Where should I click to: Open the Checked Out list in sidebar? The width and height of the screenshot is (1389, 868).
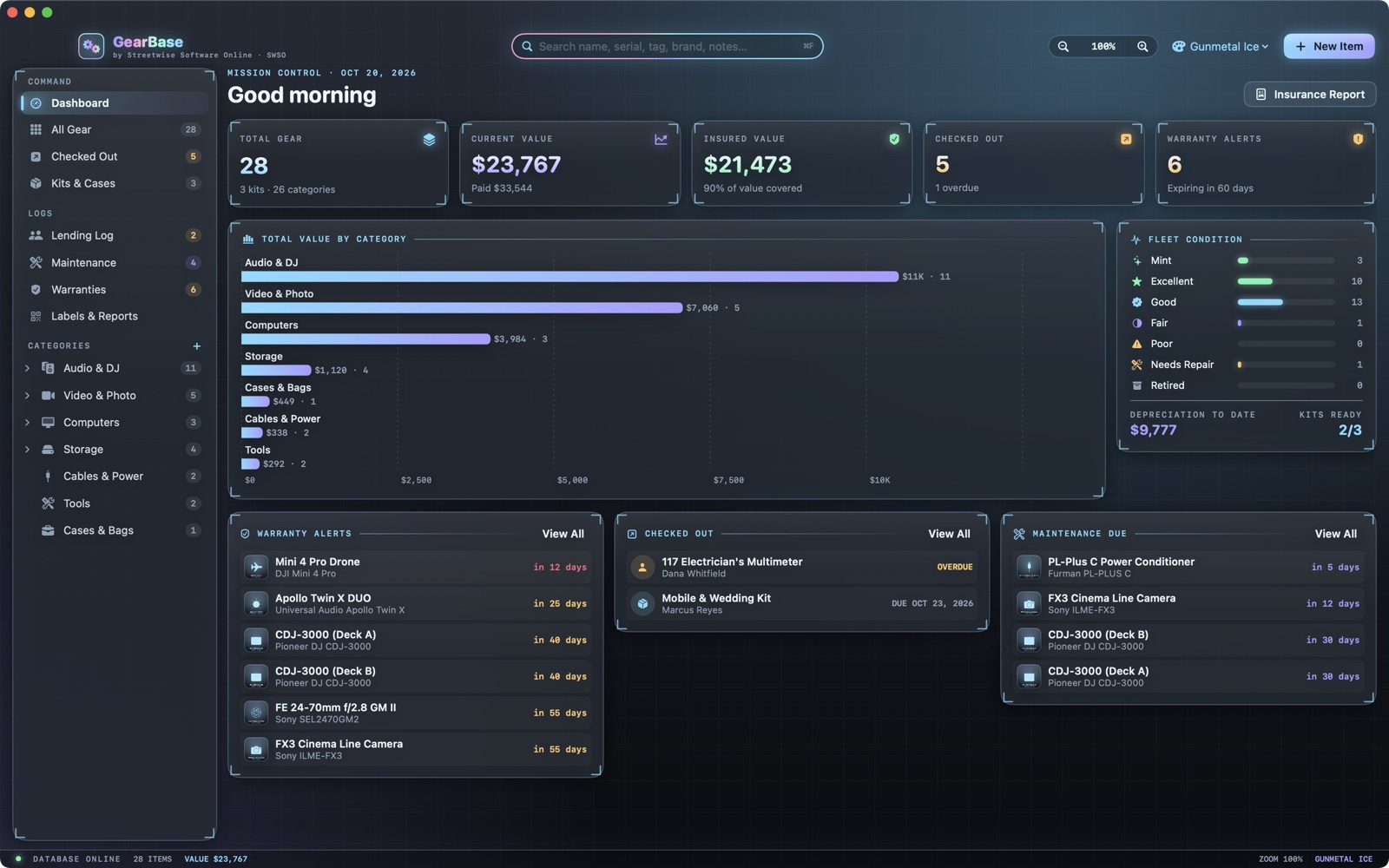(114, 157)
